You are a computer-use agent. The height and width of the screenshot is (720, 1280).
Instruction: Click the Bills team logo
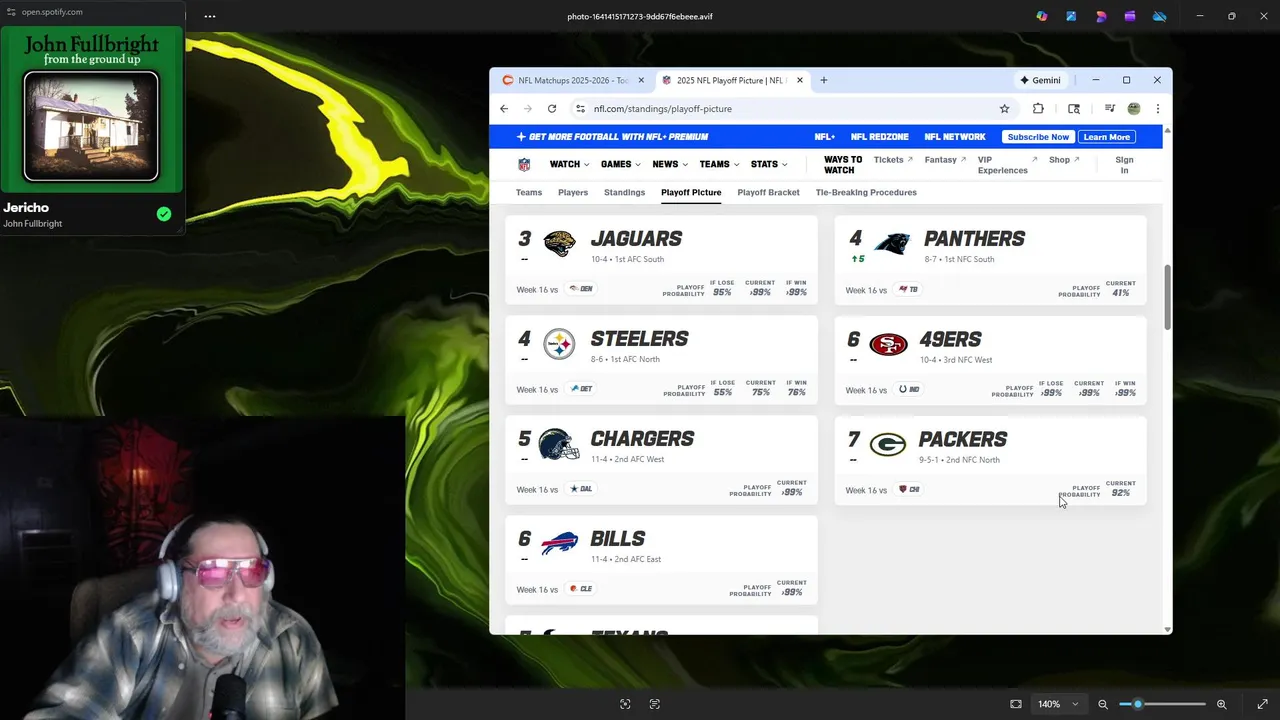pyautogui.click(x=559, y=544)
